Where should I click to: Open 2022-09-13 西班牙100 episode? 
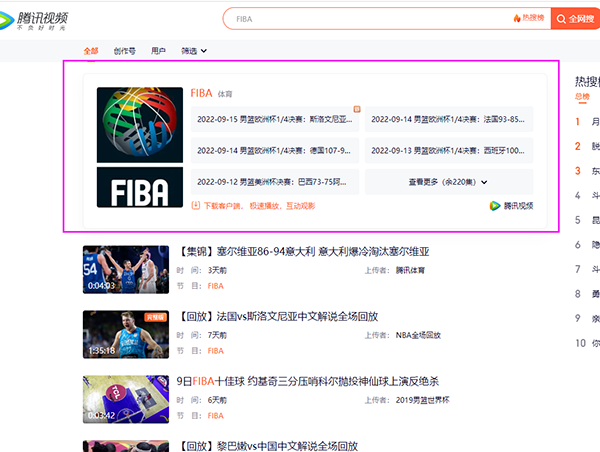448,150
